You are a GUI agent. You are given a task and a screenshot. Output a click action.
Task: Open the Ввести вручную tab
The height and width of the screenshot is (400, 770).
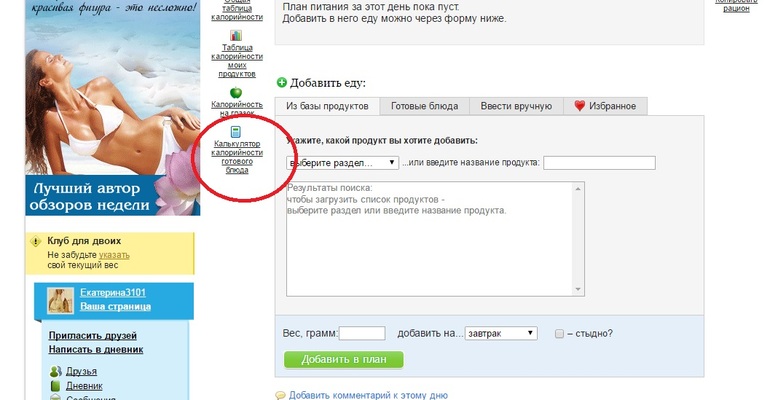click(515, 106)
